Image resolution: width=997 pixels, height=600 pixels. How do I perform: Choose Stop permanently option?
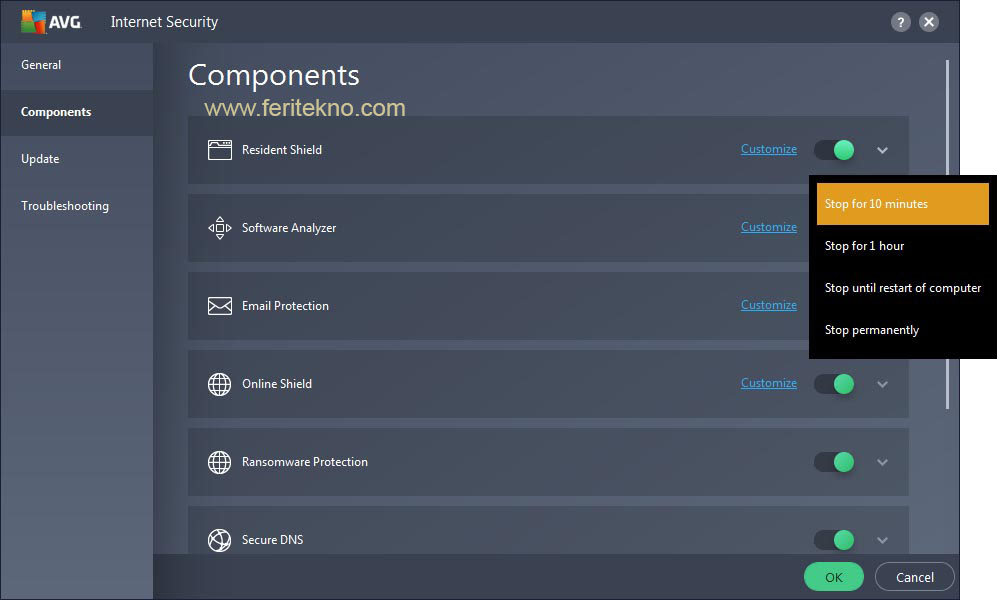(902, 330)
